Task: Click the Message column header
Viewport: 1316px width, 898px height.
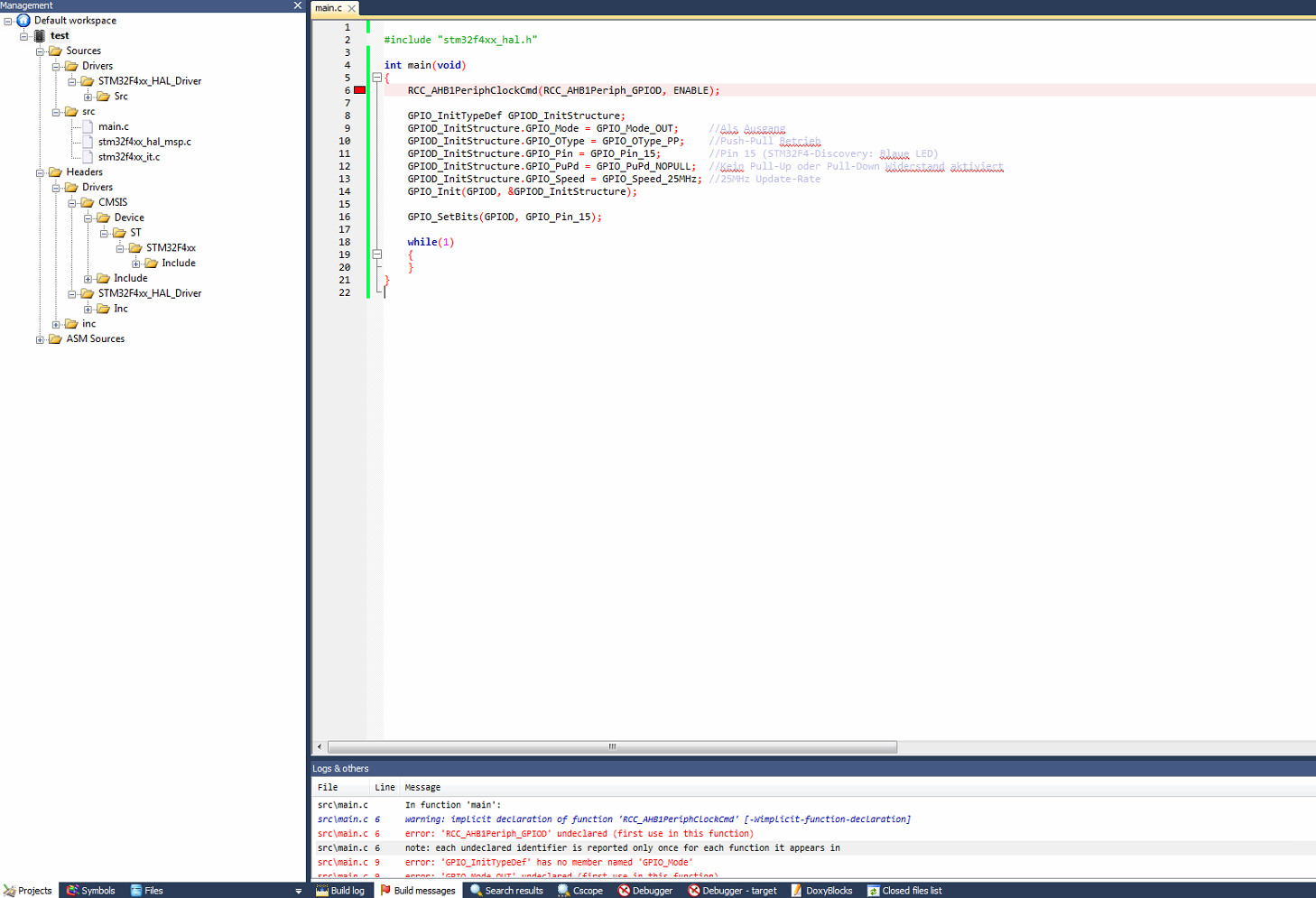Action: 422,788
